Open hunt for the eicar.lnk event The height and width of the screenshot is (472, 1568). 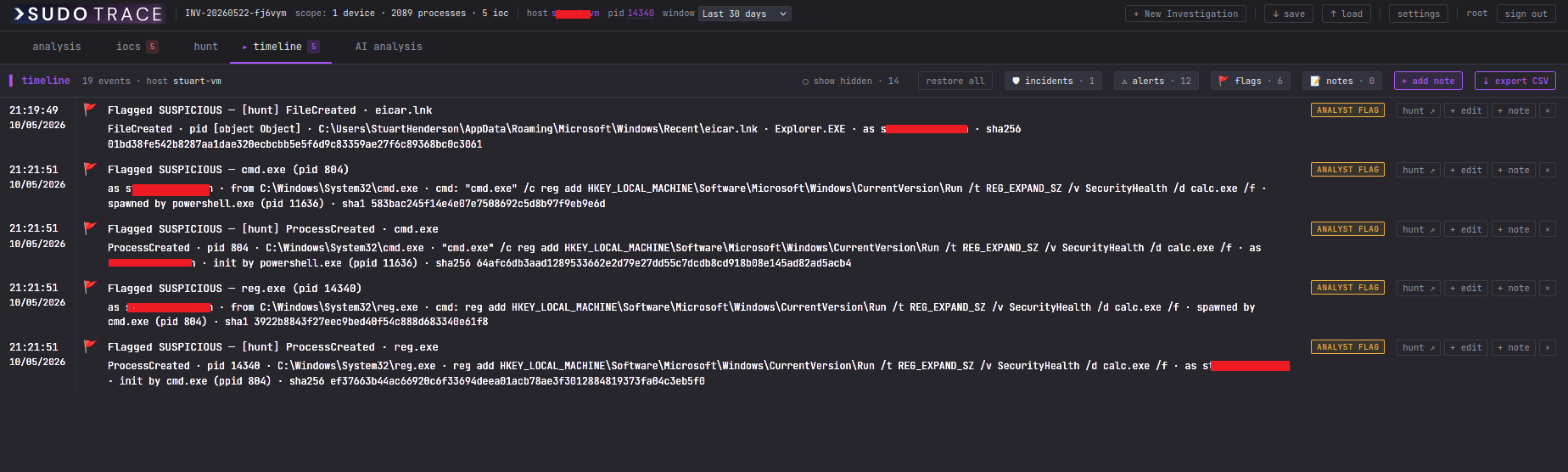(1419, 110)
